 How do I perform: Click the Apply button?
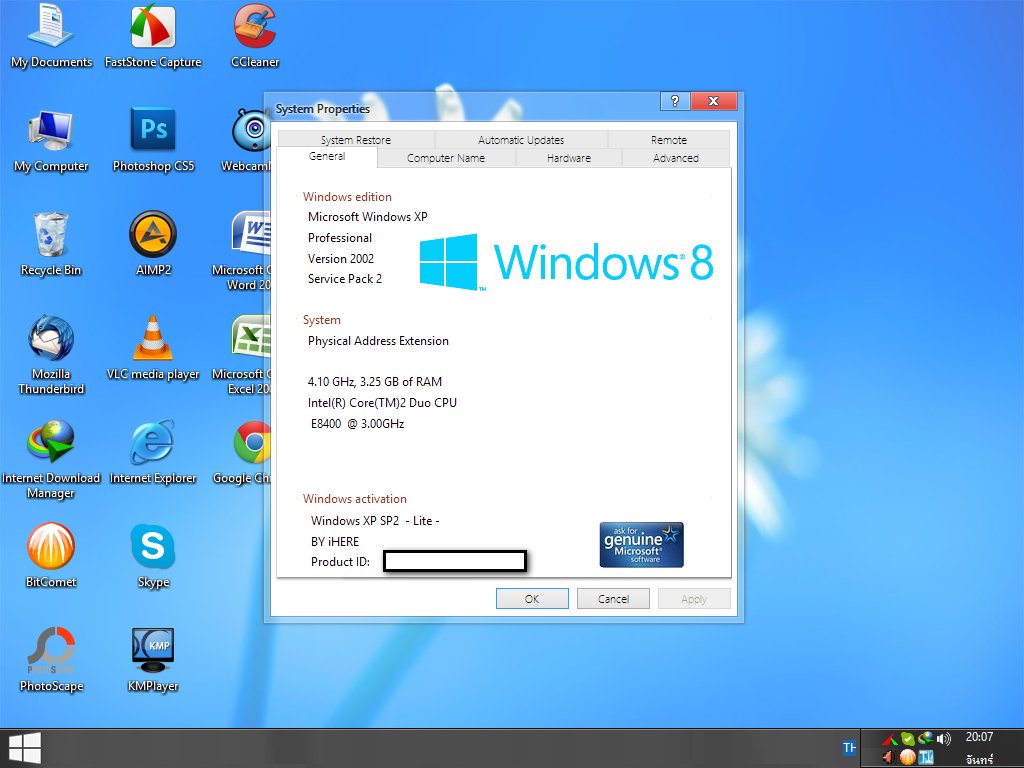tap(694, 599)
